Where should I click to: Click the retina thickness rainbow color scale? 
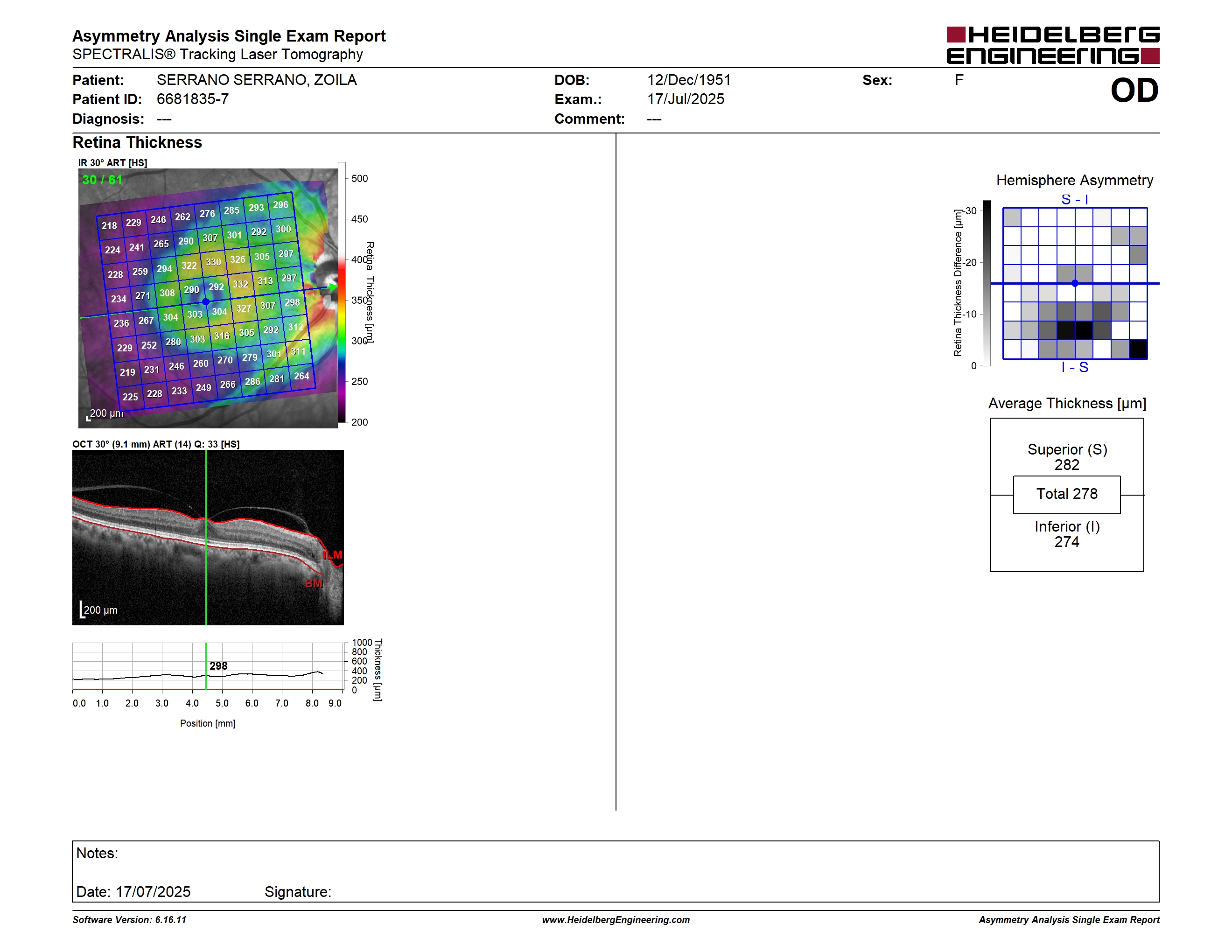[x=342, y=292]
